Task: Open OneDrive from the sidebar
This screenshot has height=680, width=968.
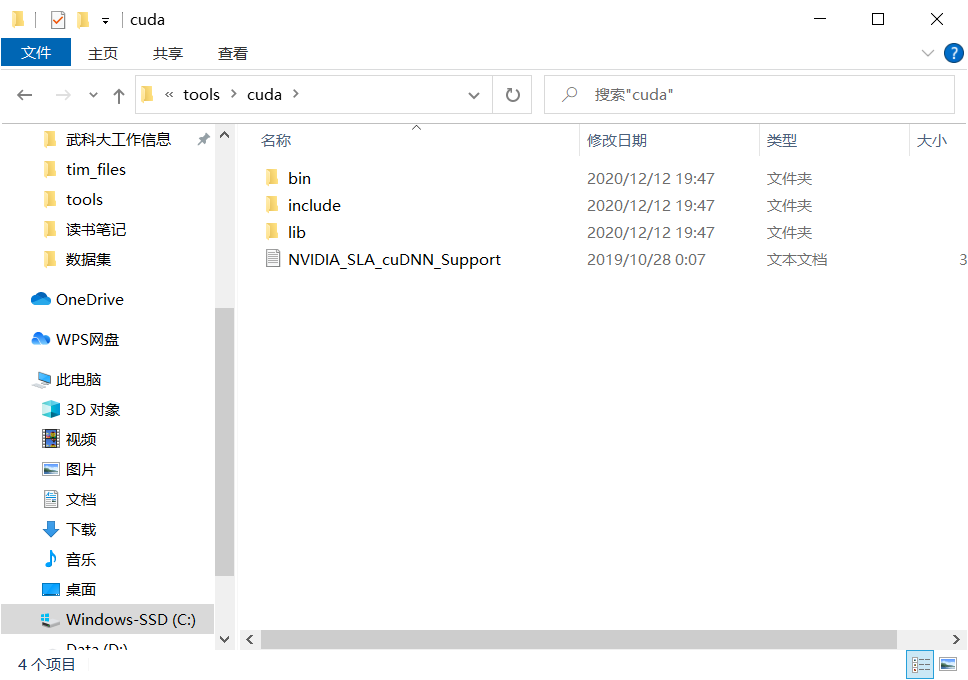Action: tap(90, 299)
